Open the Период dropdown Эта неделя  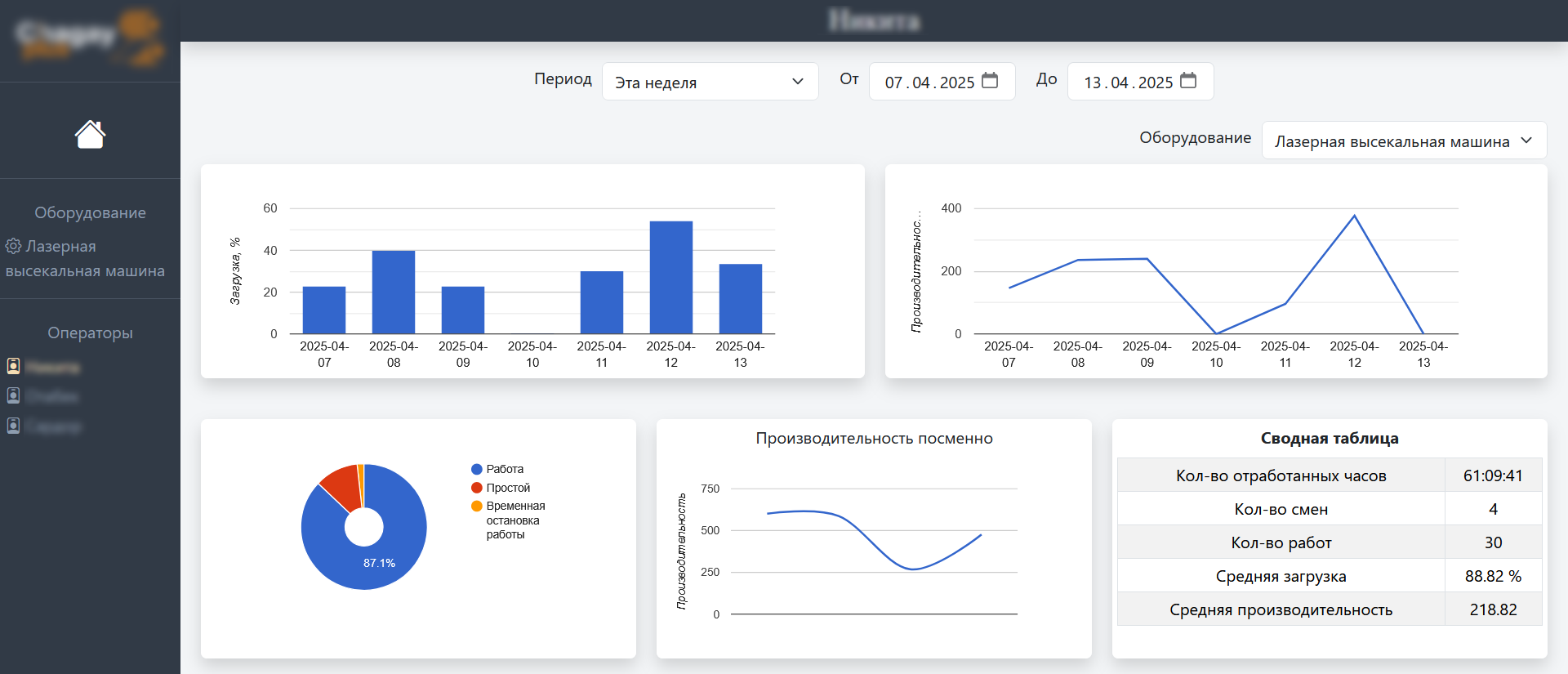[x=710, y=82]
